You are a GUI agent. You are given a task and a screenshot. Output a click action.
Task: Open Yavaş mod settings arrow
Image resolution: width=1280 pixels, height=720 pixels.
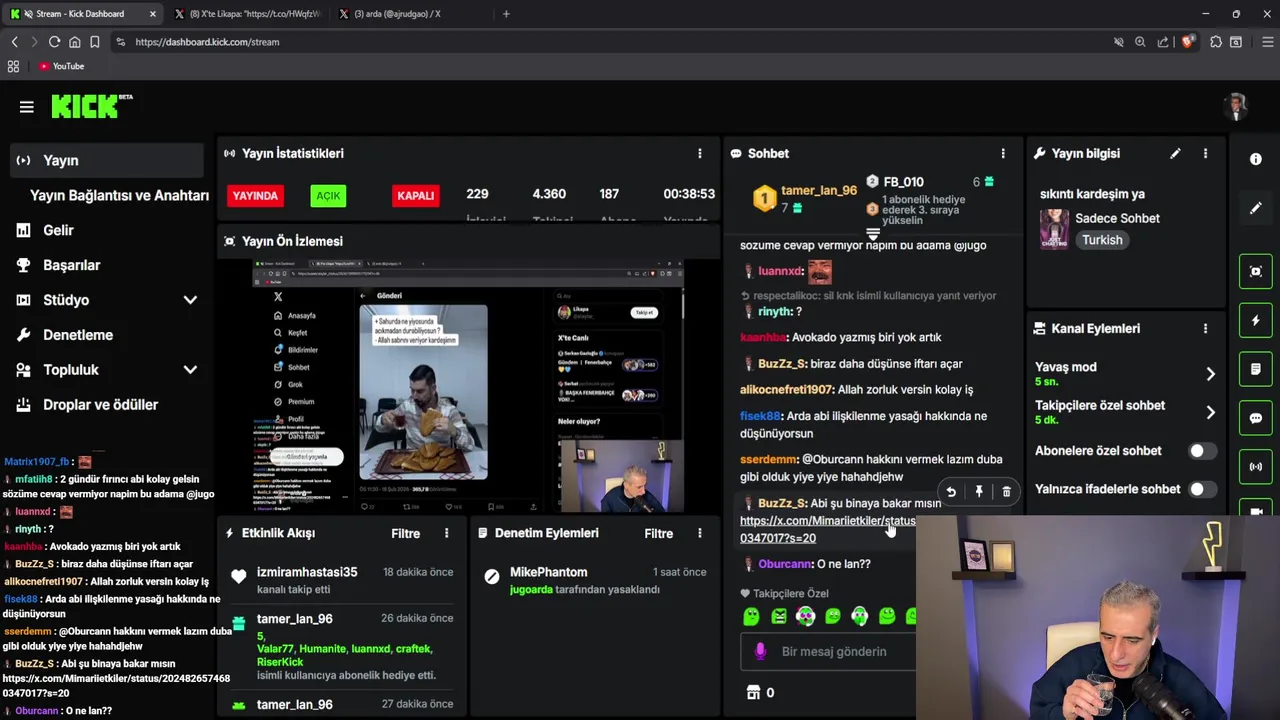point(1210,374)
